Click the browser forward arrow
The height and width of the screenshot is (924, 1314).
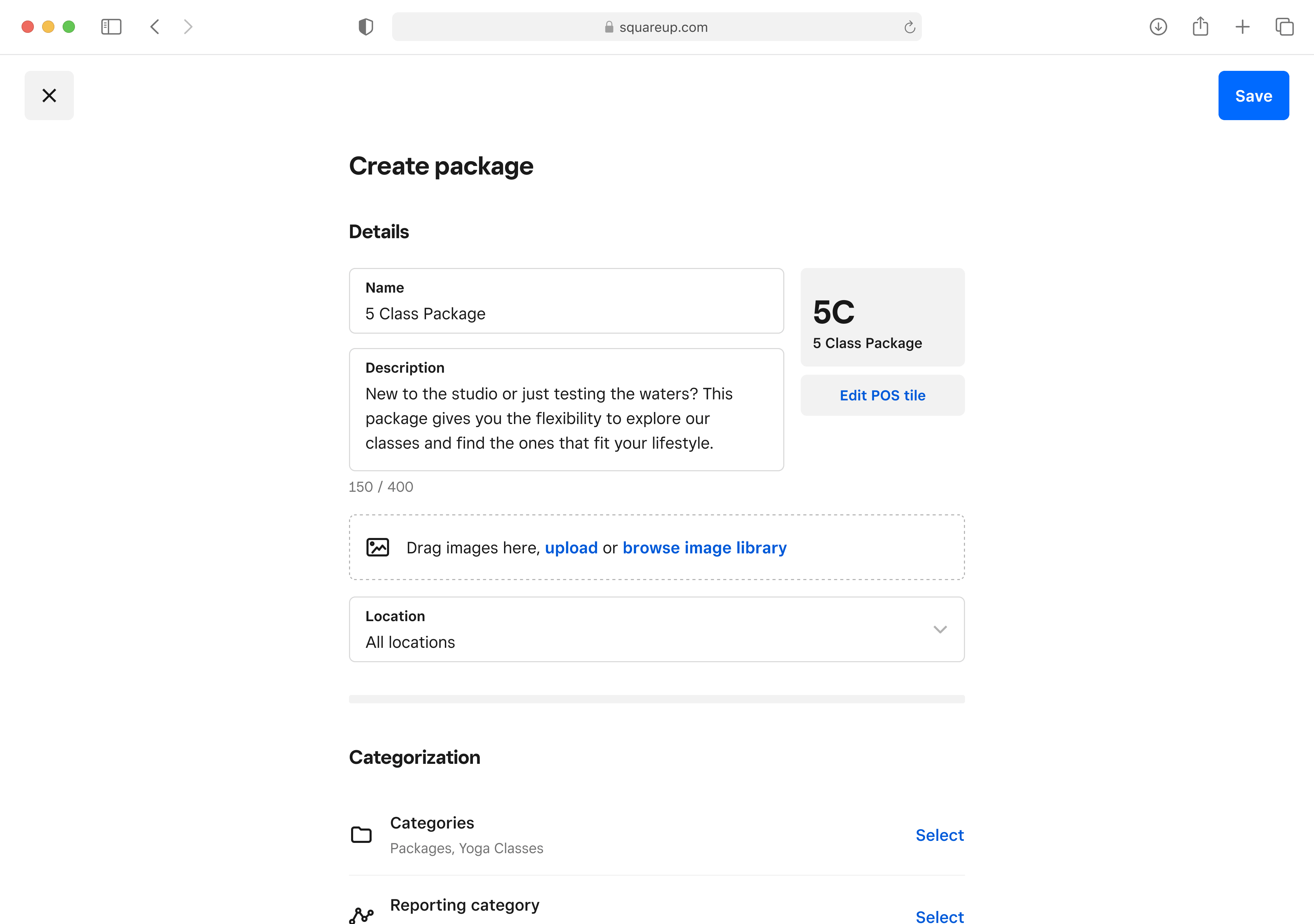click(x=188, y=27)
